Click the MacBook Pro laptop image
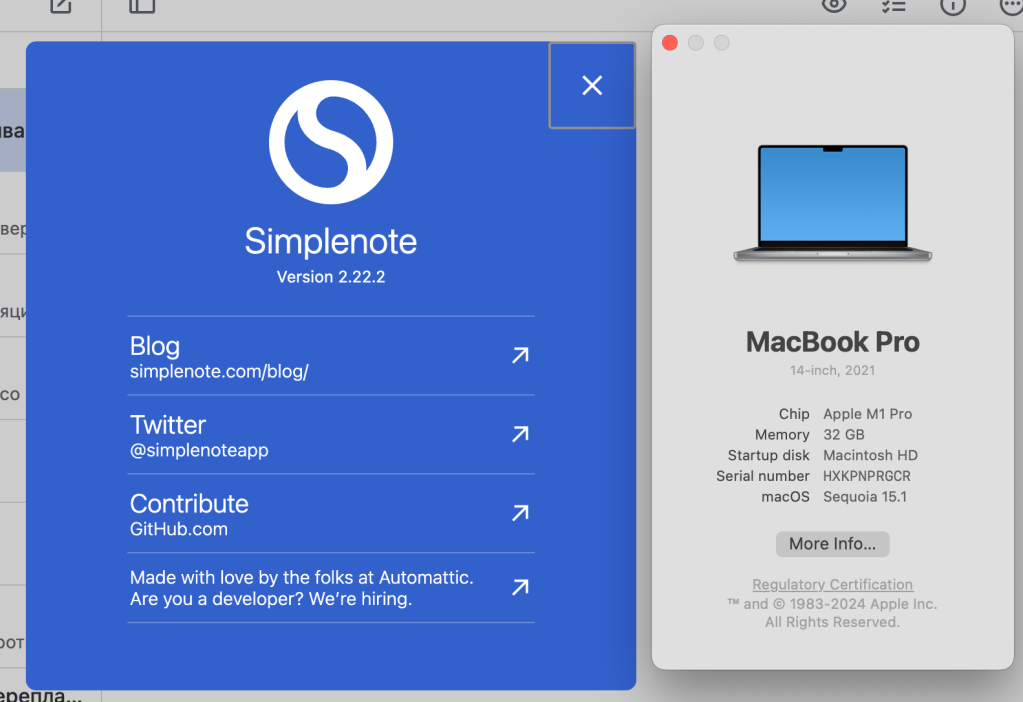 click(x=832, y=204)
